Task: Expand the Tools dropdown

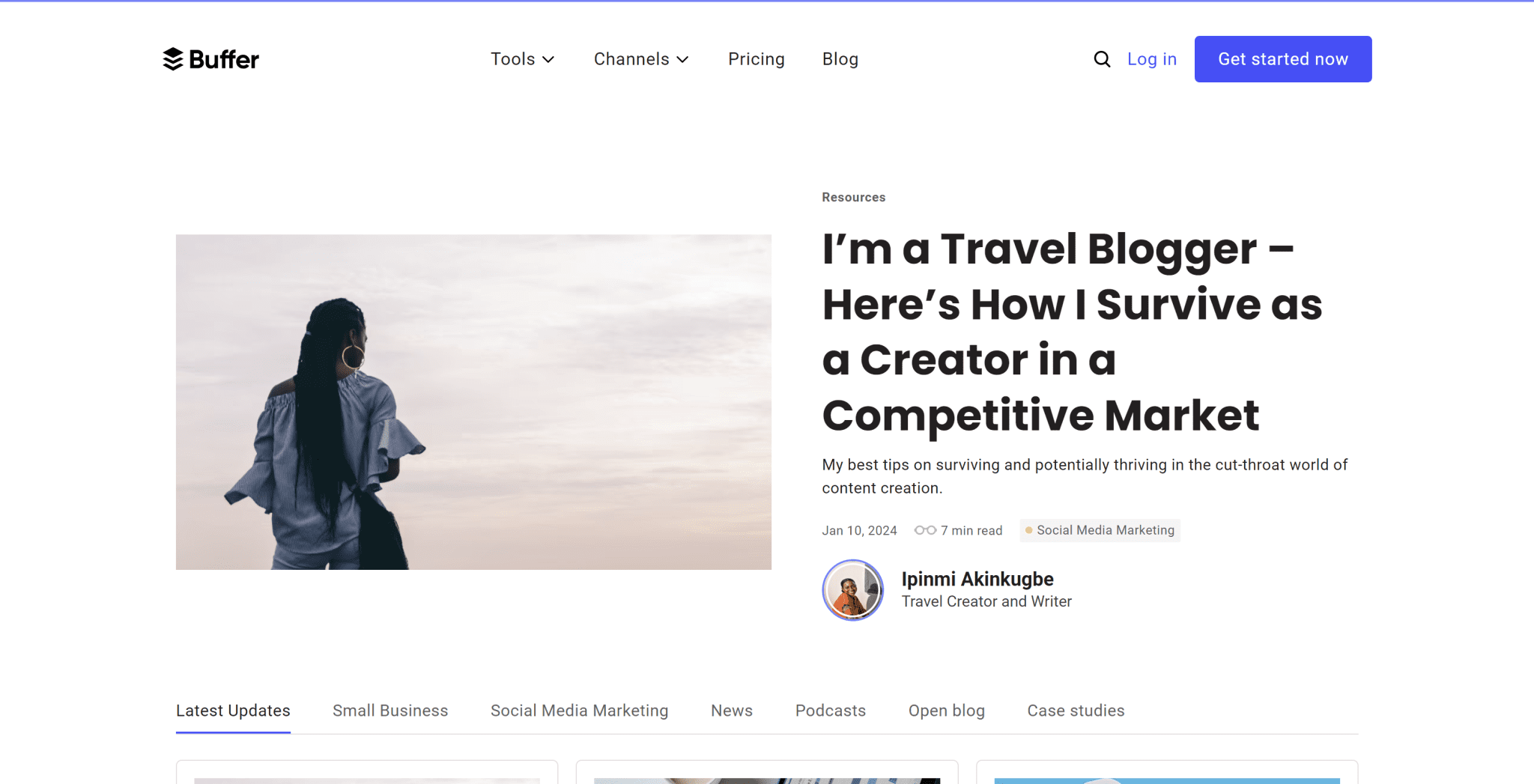Action: (x=522, y=58)
